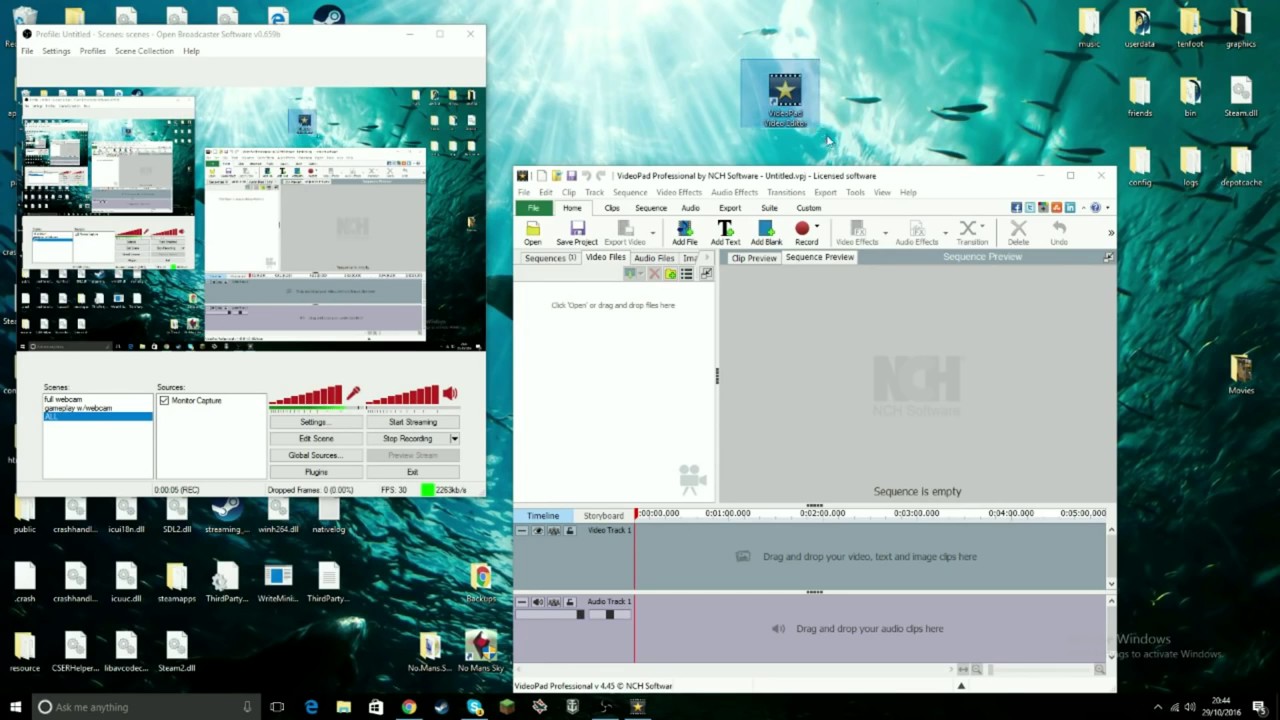Click the Cortana 'Ask me anything' search box
The image size is (1280, 720).
point(145,707)
